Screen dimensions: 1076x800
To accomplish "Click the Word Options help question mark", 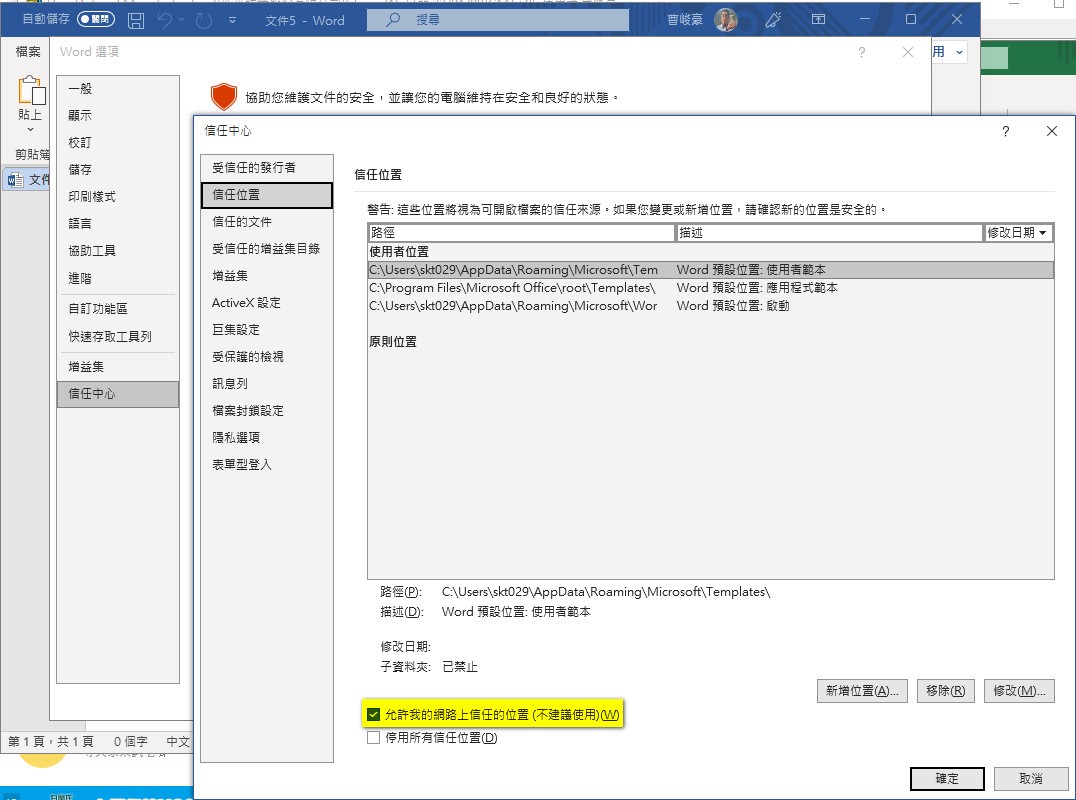I will 861,53.
